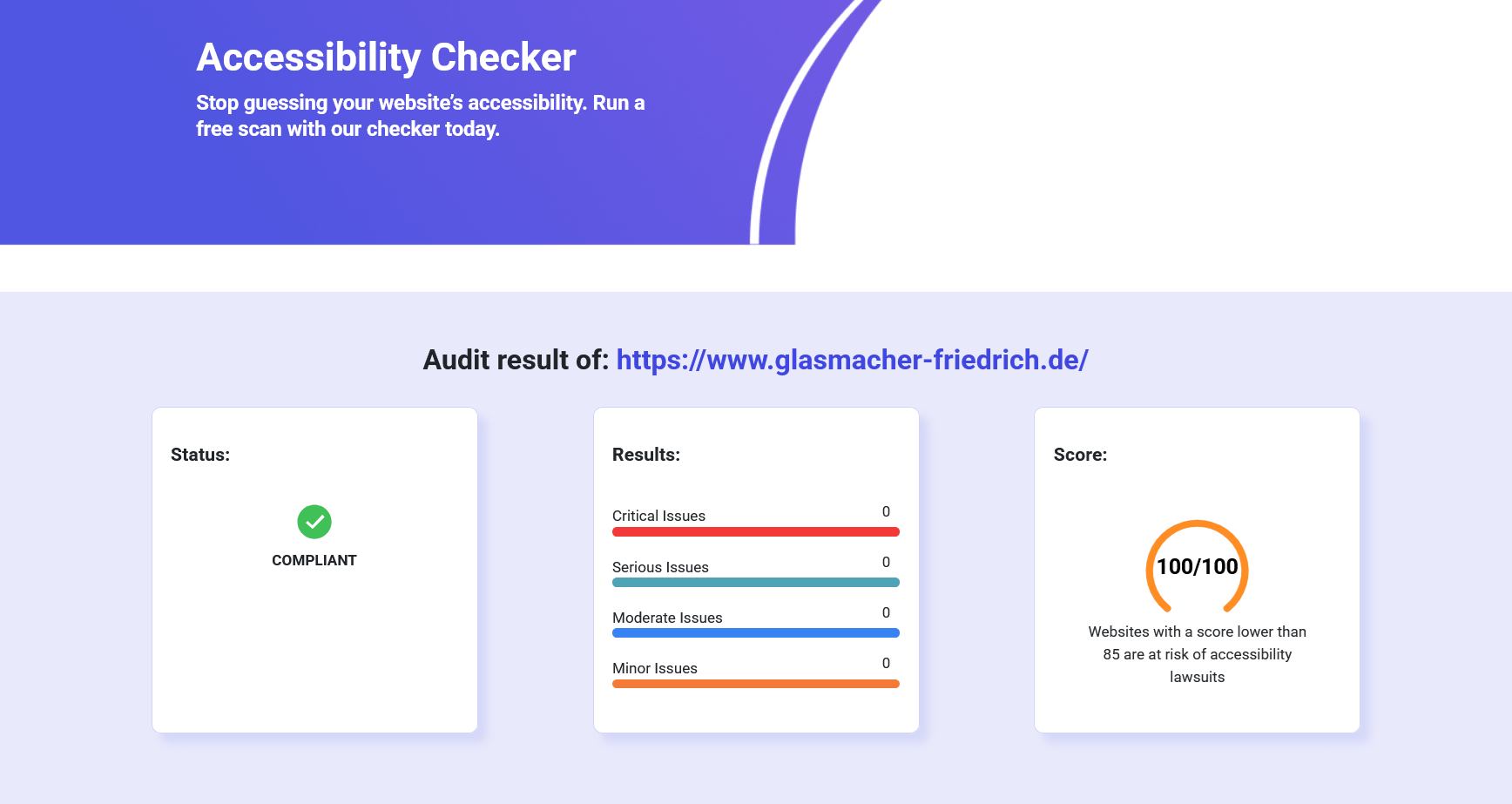Click the Critical Issues count zero

point(886,511)
